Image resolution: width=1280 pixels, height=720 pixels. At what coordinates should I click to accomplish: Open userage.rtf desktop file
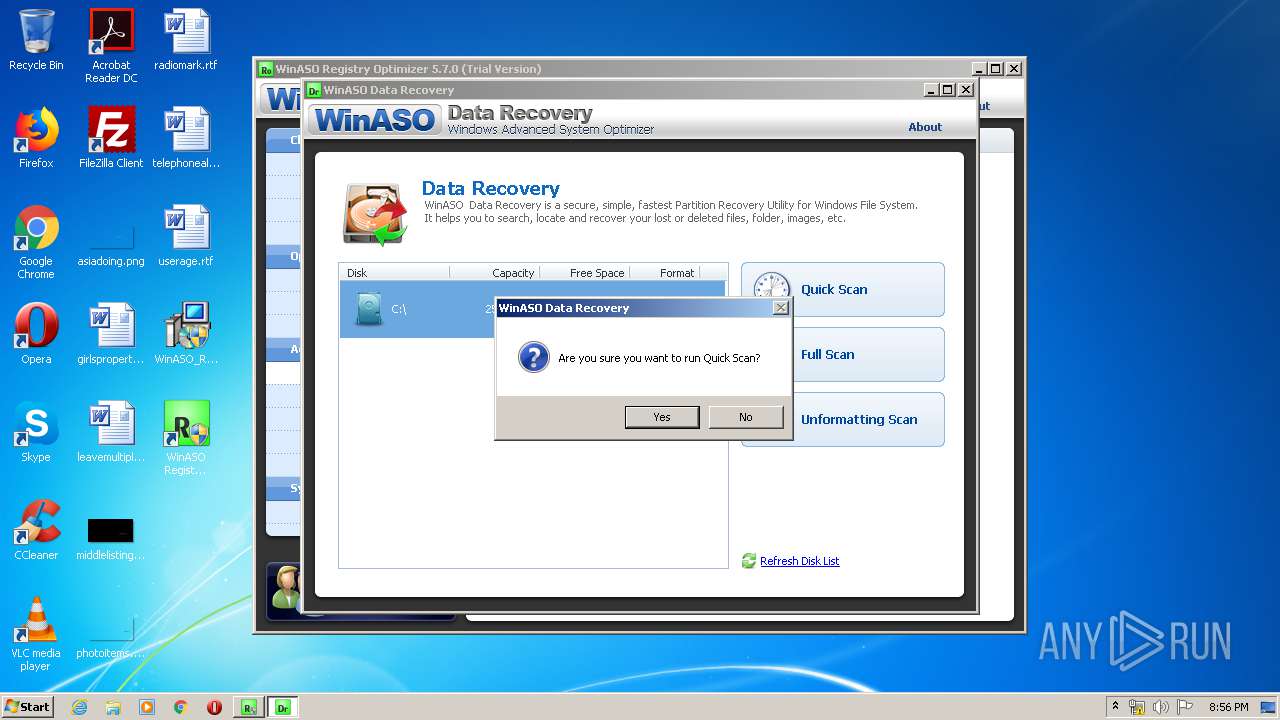(x=186, y=236)
